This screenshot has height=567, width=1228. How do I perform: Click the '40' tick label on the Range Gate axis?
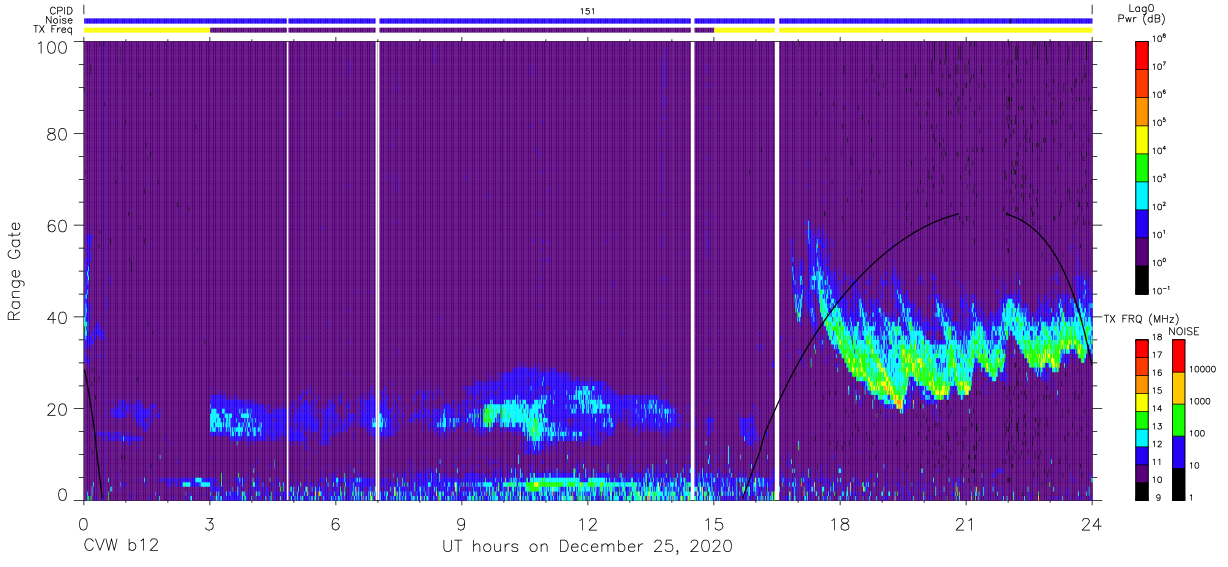(58, 317)
